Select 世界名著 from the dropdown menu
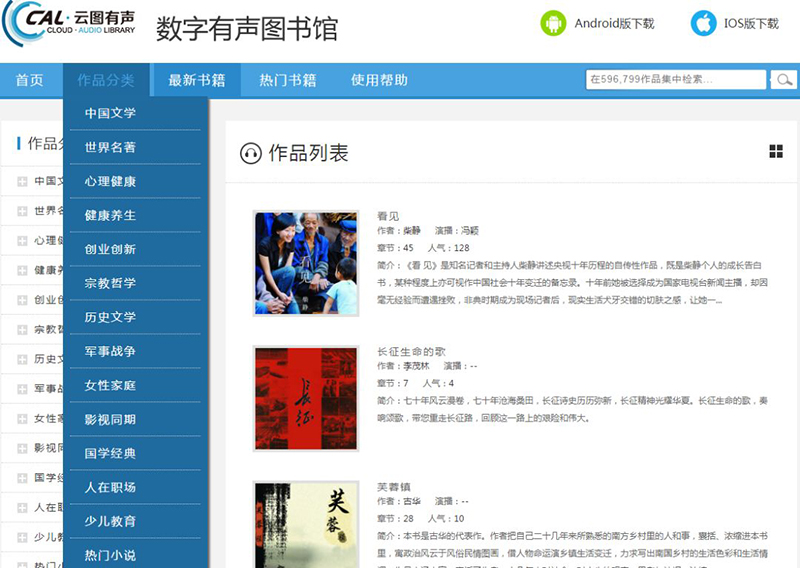 (x=110, y=147)
